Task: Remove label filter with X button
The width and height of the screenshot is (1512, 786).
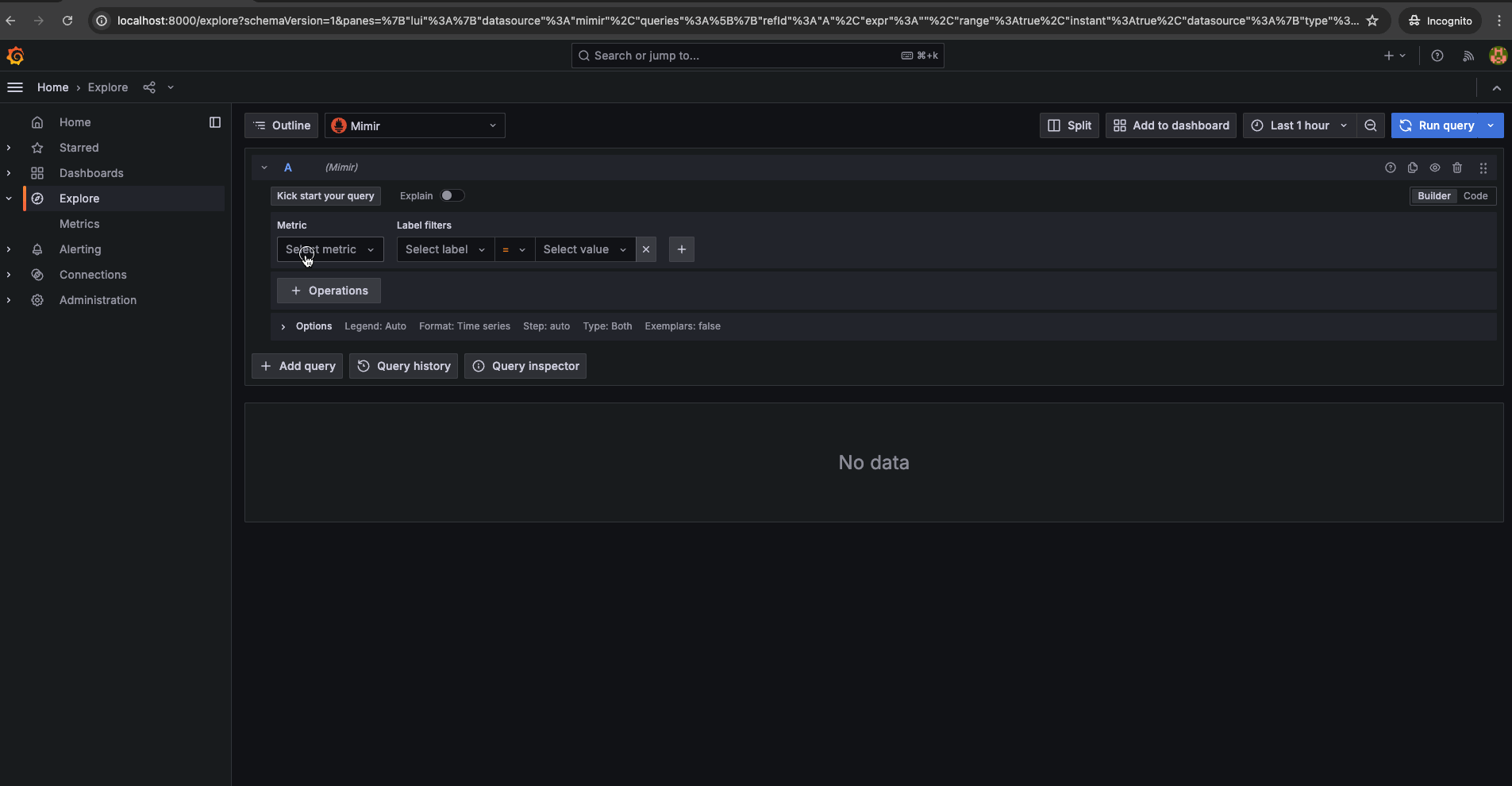Action: point(646,249)
